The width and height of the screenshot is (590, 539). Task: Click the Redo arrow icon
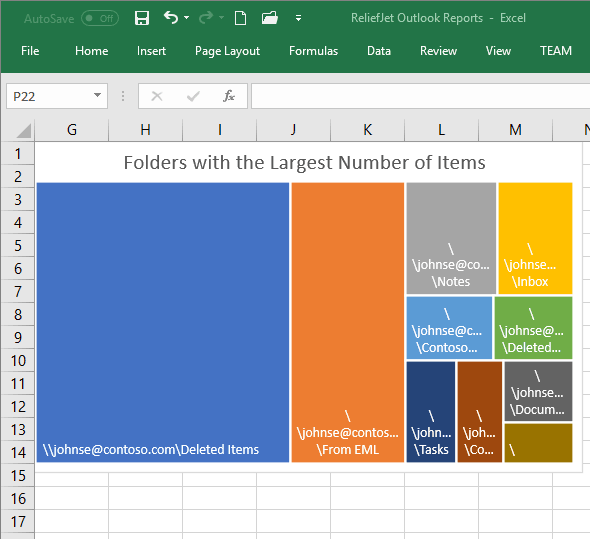pyautogui.click(x=206, y=18)
